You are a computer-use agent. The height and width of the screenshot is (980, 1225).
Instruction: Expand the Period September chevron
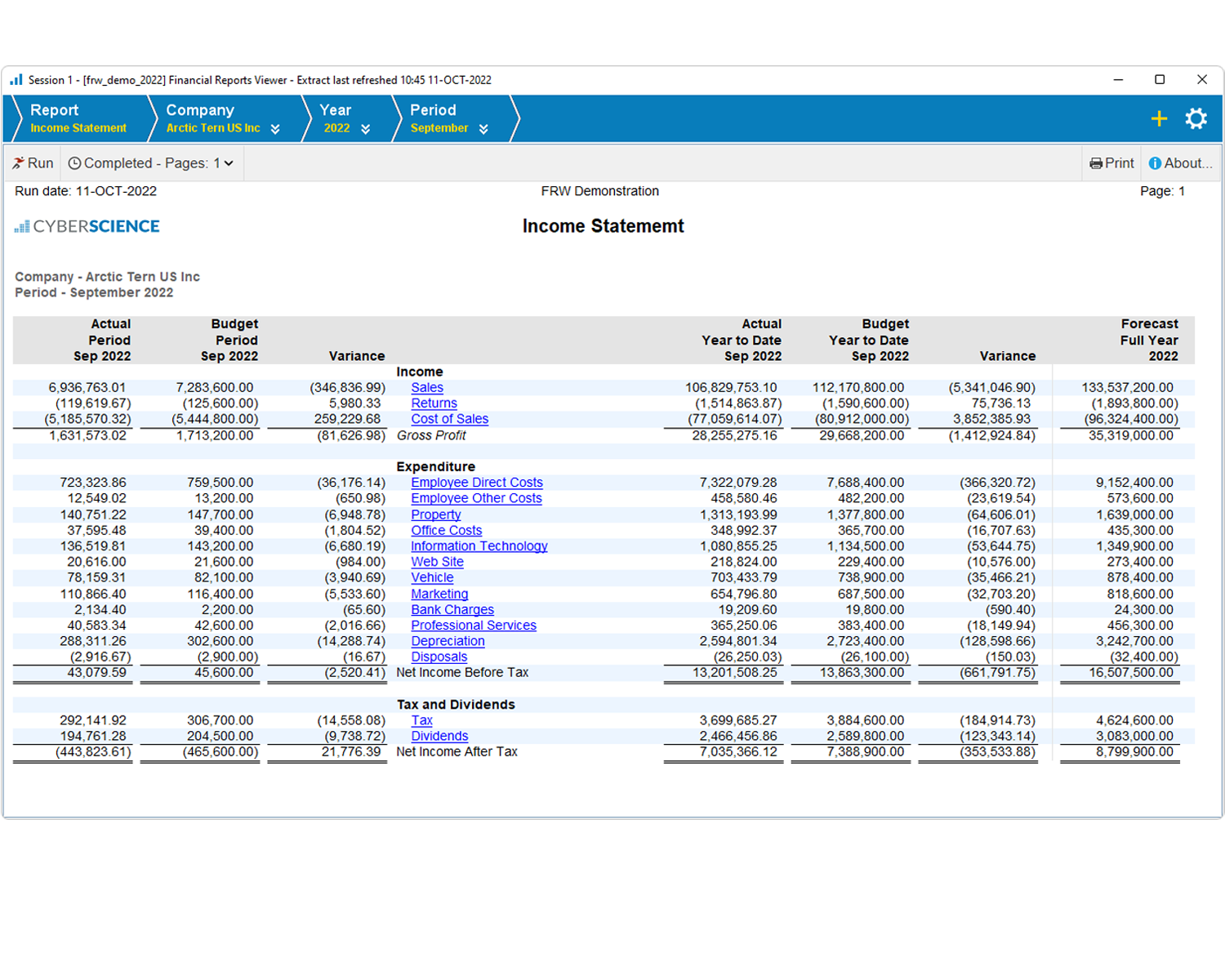pos(483,128)
